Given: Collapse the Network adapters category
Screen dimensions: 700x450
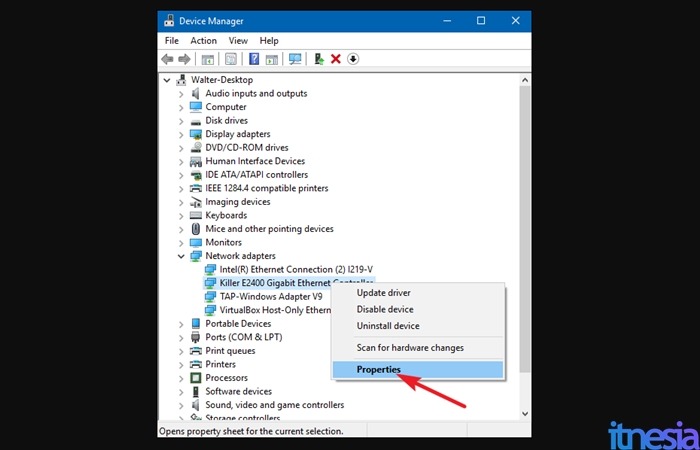Looking at the screenshot, I should pos(181,256).
